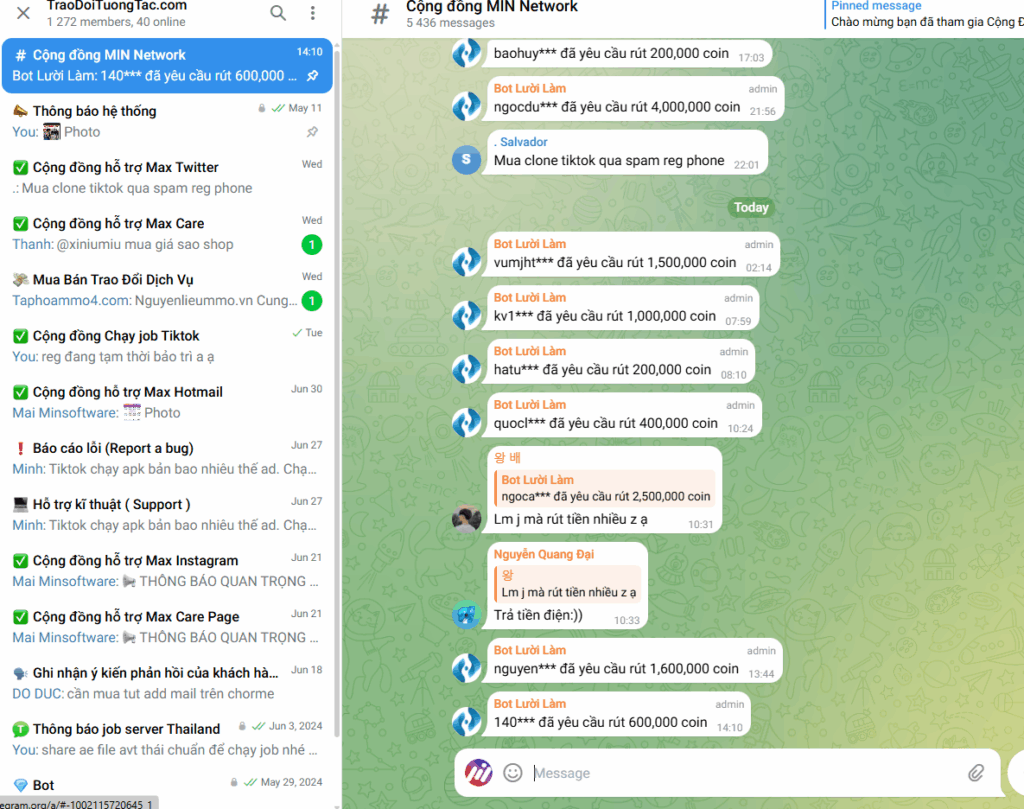The height and width of the screenshot is (809, 1024).
Task: Open group info via the TraoDoiTuongTac.com title
Action: tap(117, 6)
